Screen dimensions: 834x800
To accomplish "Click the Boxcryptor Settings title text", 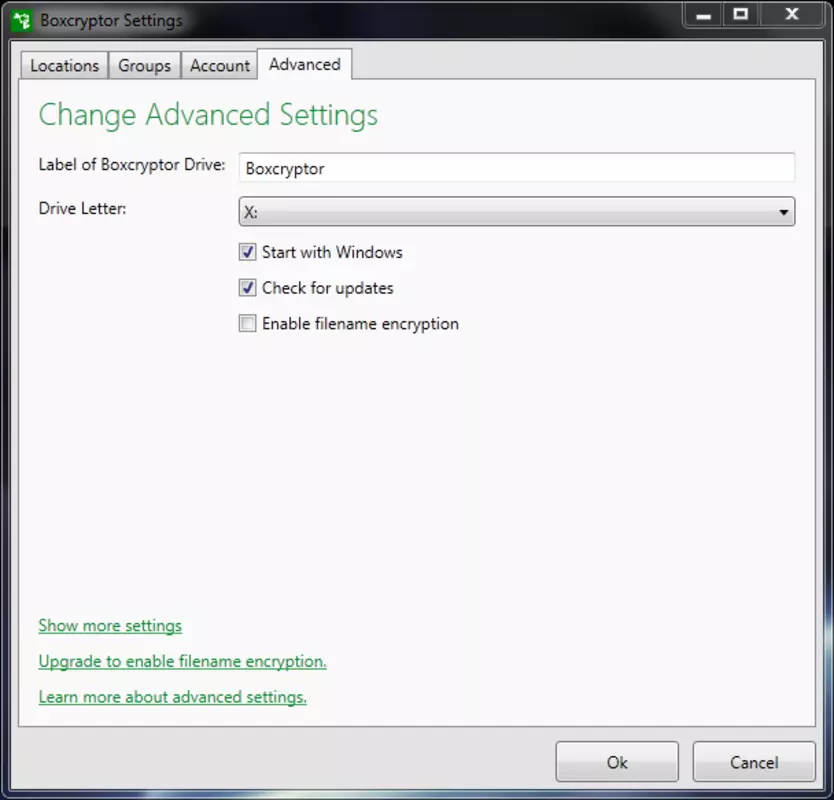I will pyautogui.click(x=111, y=21).
